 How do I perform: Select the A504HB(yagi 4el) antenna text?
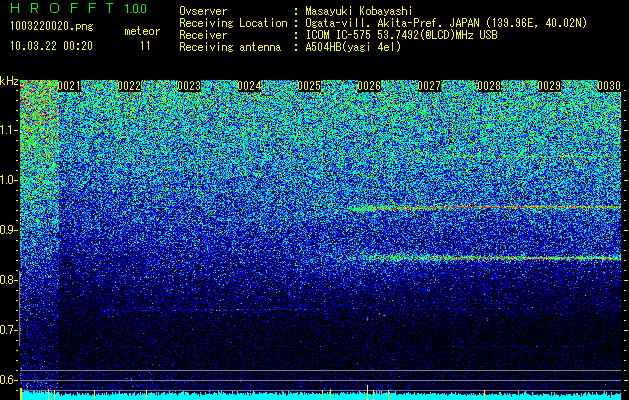(x=353, y=47)
